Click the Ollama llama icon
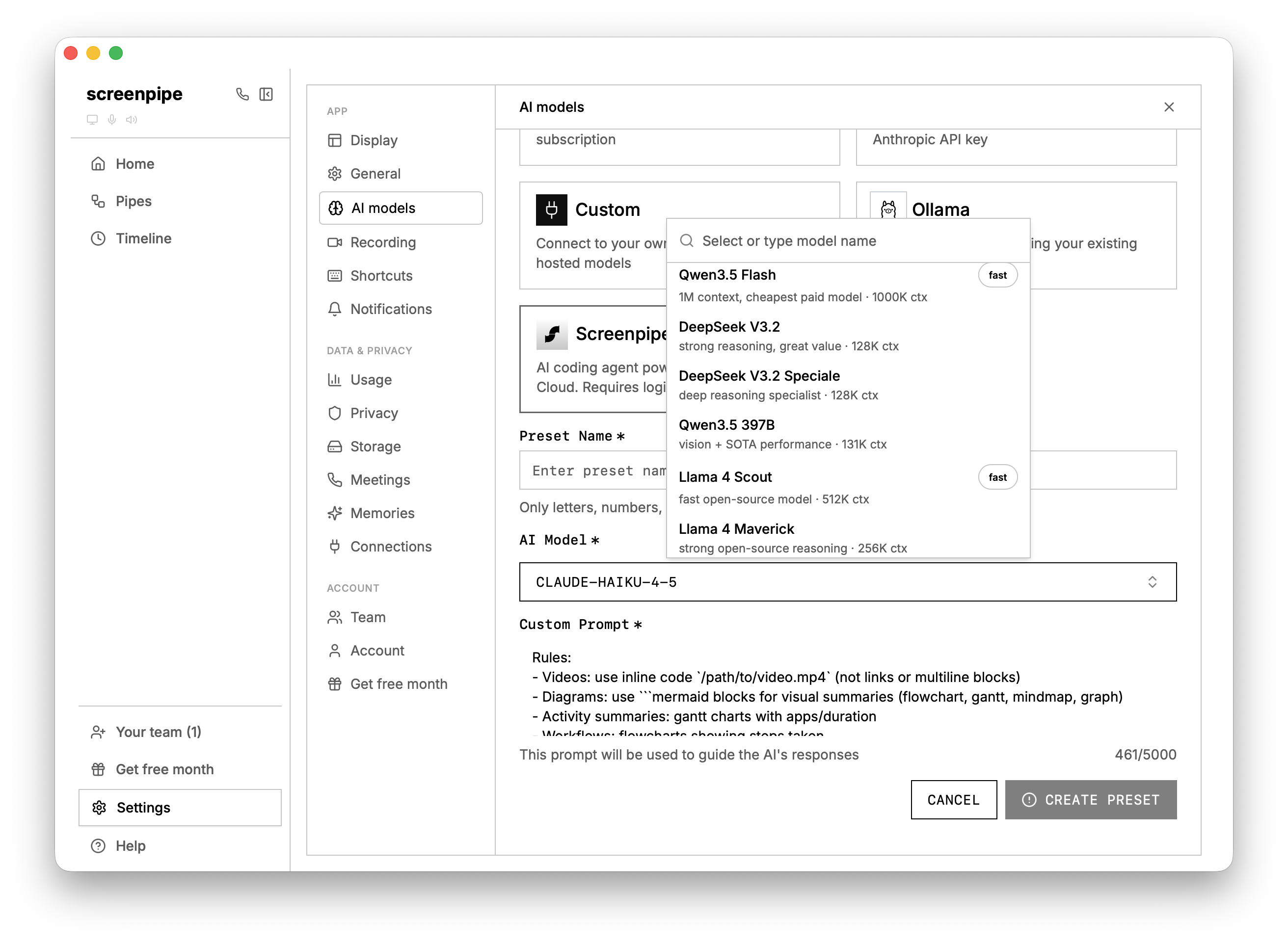Viewport: 1288px width, 944px height. (888, 209)
